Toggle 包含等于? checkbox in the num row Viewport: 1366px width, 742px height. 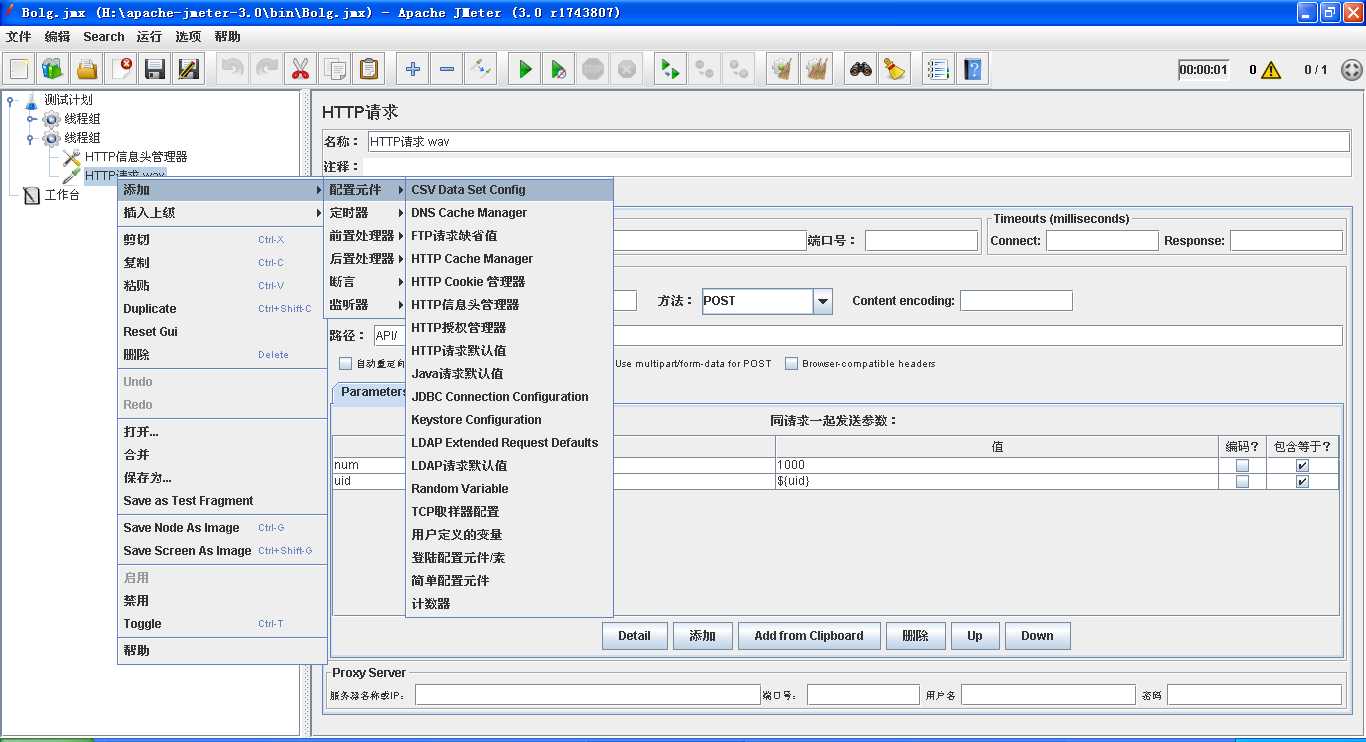click(1302, 465)
